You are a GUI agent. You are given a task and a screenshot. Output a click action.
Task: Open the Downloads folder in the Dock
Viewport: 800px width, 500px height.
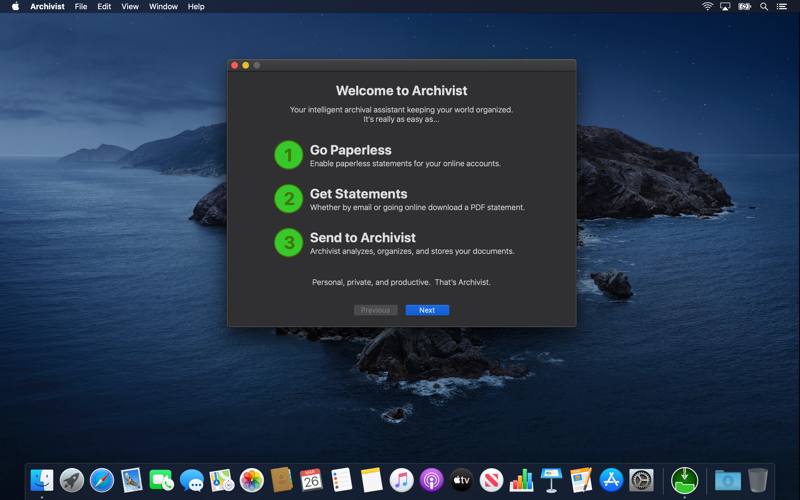point(728,480)
